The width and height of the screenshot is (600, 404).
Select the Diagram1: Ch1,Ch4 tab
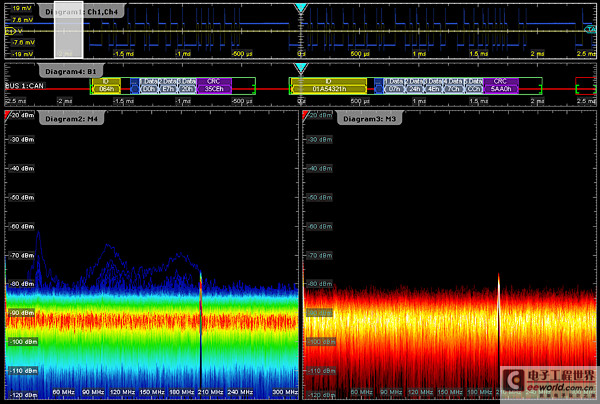82,12
